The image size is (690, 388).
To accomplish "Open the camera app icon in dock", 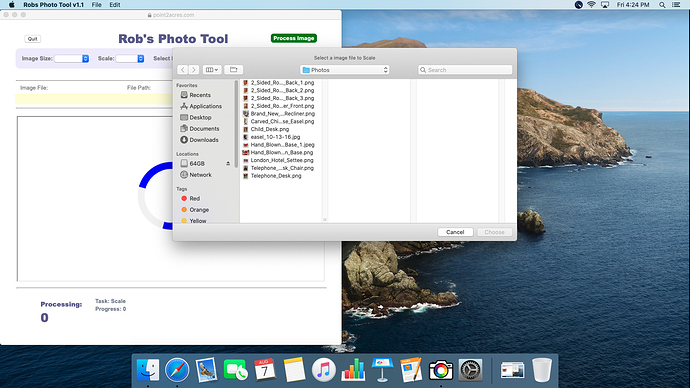I will click(x=440, y=370).
